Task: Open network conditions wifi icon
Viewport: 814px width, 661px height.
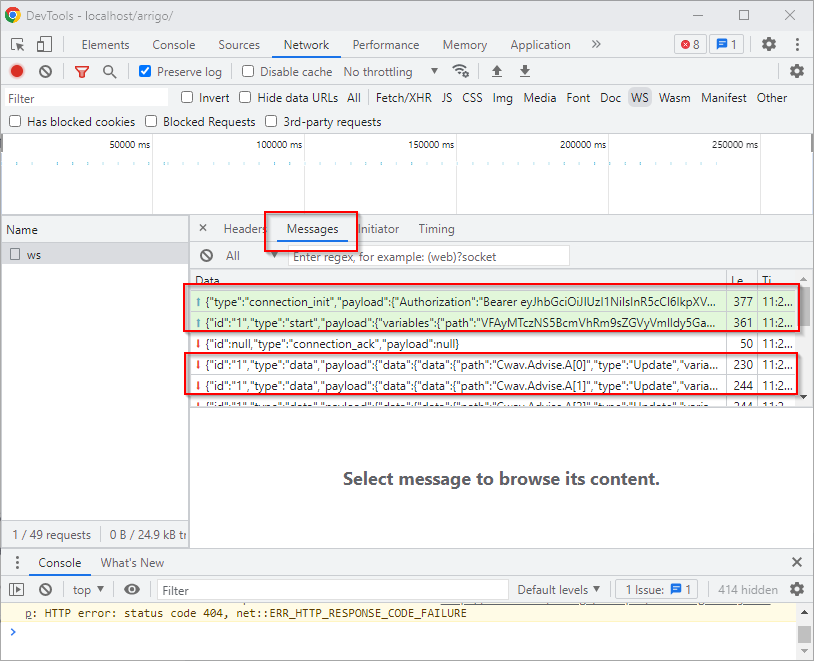Action: [x=460, y=71]
